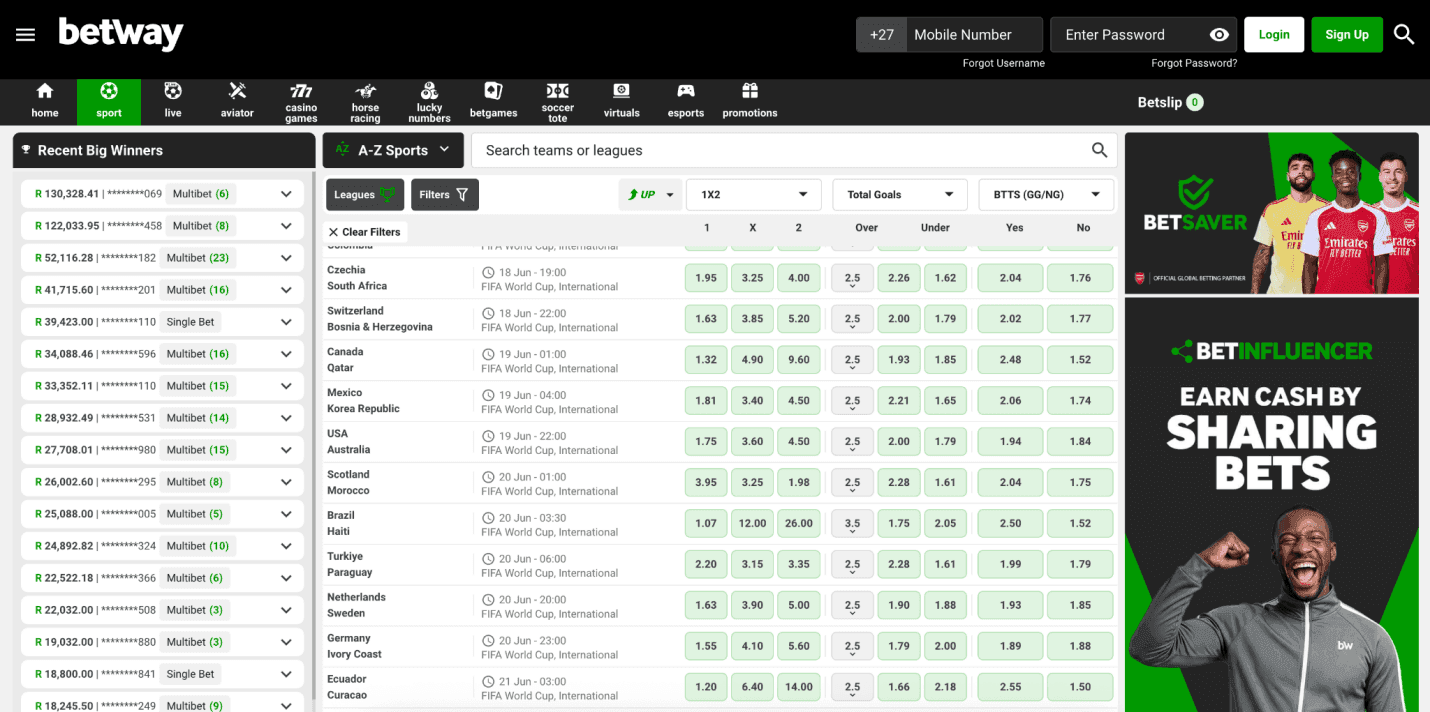The height and width of the screenshot is (712, 1430).
Task: Go to home section
Action: coord(45,101)
